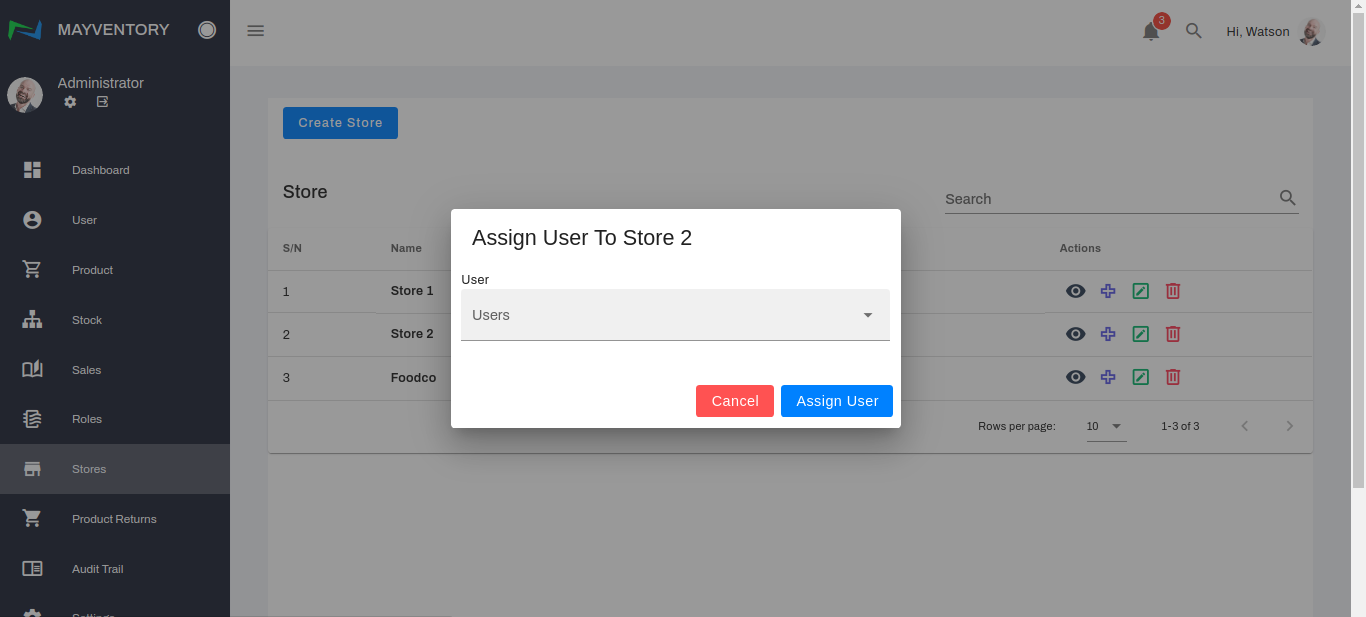
Task: Edit the Foodco store with pencil icon
Action: coord(1140,377)
